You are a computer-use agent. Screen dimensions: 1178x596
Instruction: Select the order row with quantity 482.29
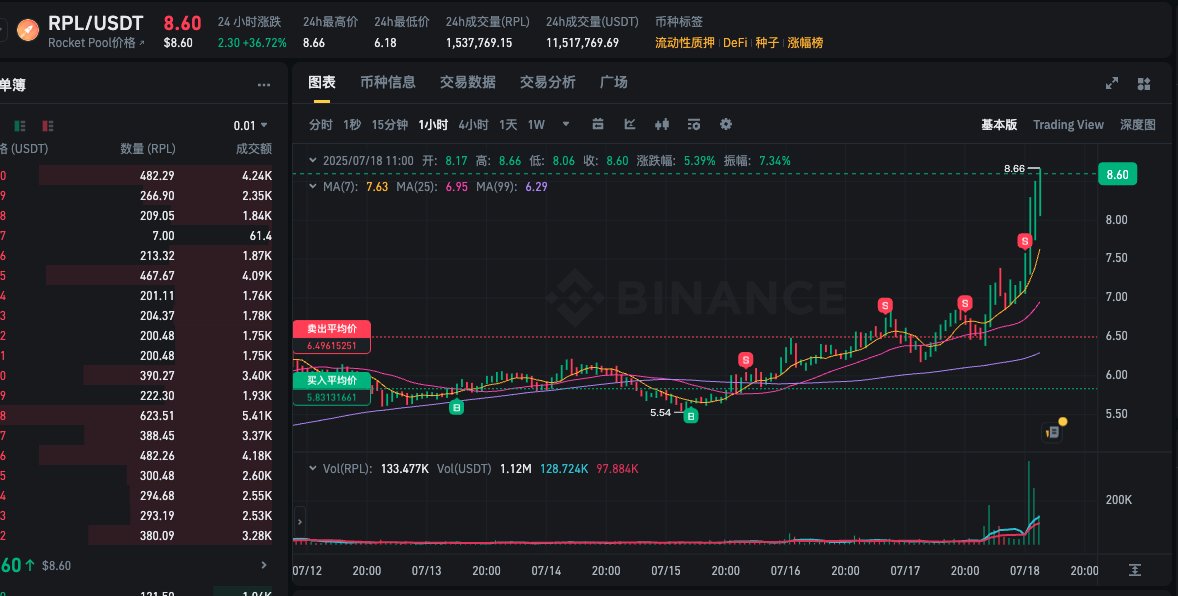tap(136, 176)
